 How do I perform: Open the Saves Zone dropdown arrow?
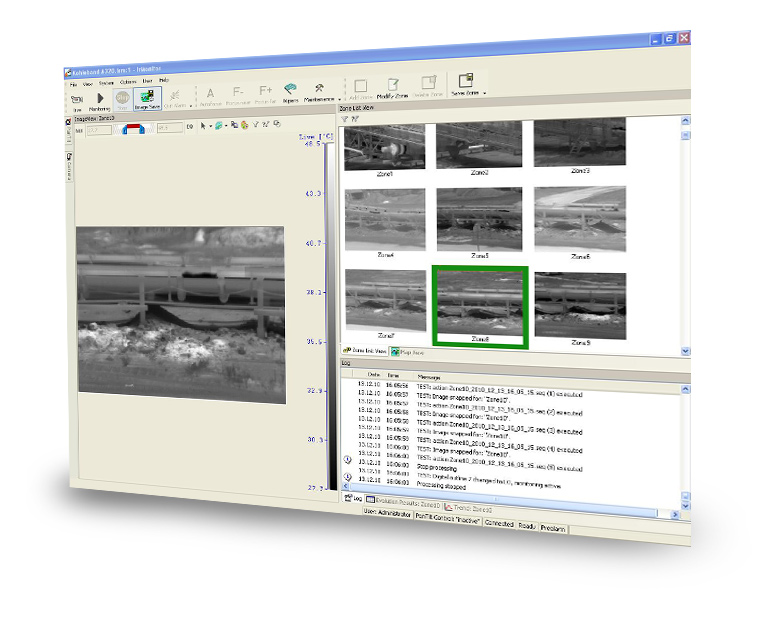coord(484,93)
